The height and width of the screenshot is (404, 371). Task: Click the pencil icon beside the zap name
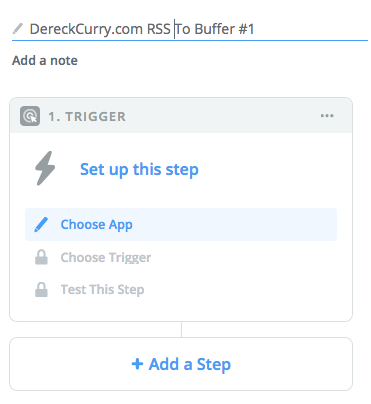[x=17, y=29]
